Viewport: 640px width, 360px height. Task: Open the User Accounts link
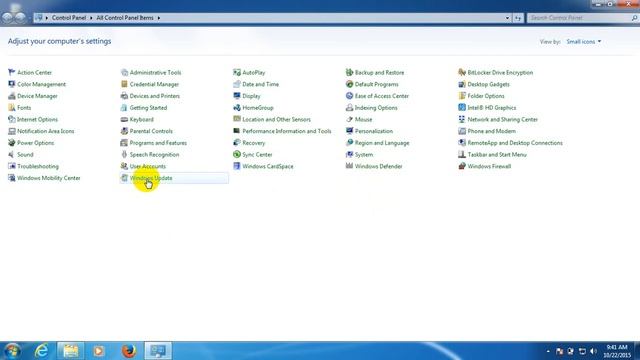[x=148, y=166]
